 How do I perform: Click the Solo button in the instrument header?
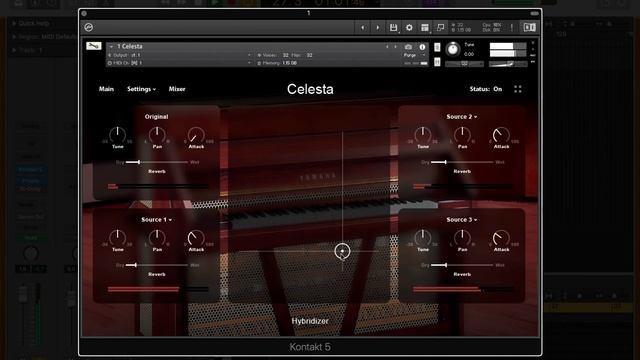point(437,47)
